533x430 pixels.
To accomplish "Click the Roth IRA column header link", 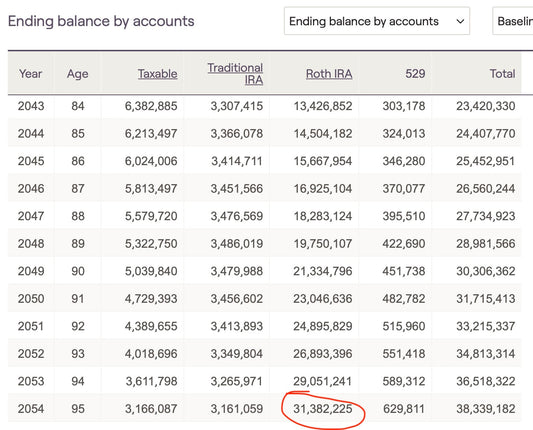I will 329,74.
